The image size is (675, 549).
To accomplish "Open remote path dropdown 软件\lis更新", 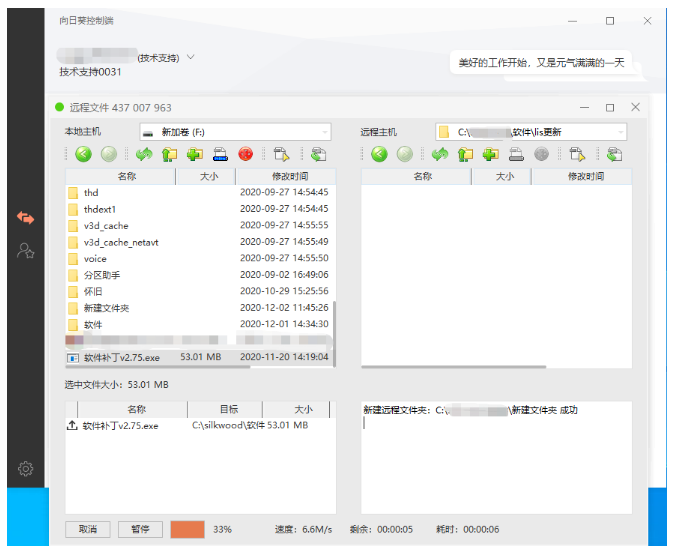I will [531, 132].
